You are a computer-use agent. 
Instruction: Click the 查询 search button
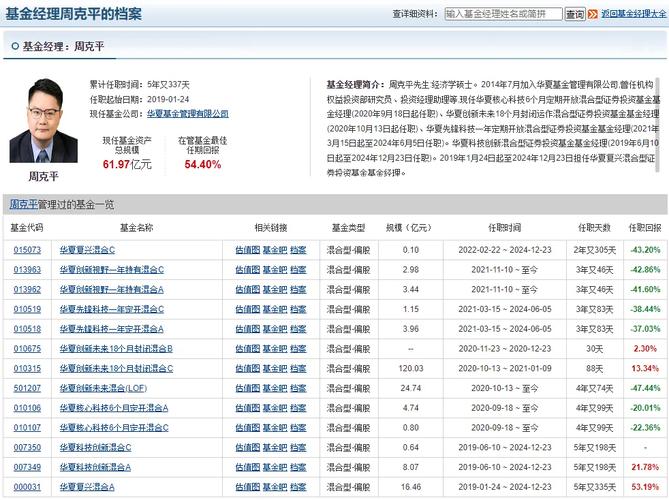(575, 14)
